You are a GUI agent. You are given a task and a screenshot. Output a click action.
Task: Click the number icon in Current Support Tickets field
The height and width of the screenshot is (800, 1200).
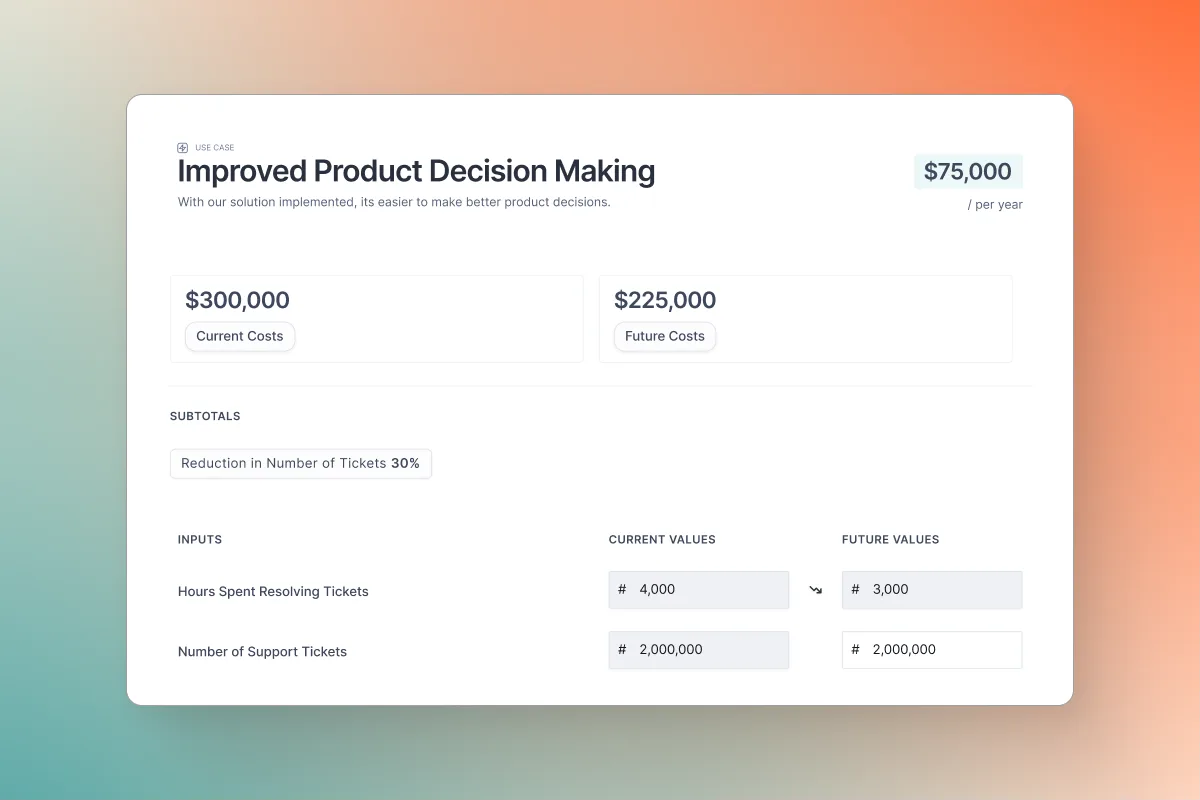coord(623,649)
